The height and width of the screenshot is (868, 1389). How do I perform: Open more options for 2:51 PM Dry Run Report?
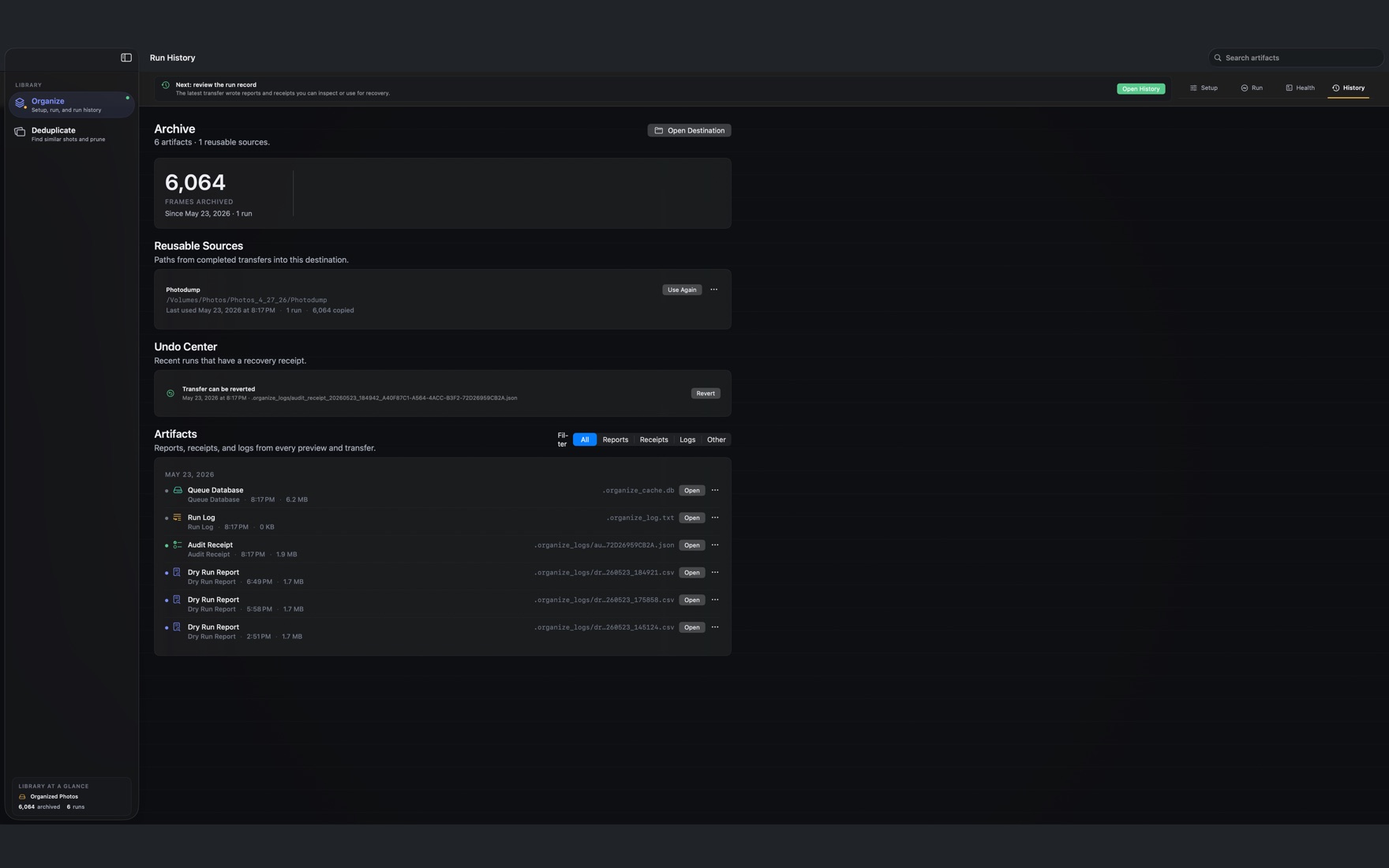[x=715, y=627]
